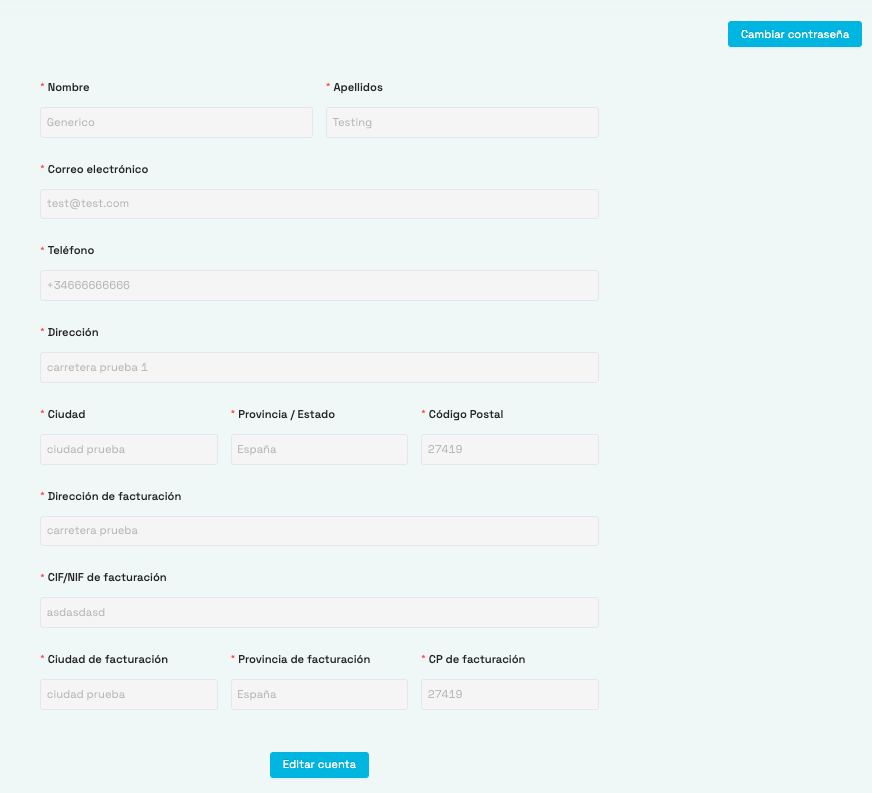Click the CIF/NIF de facturación input

319,612
